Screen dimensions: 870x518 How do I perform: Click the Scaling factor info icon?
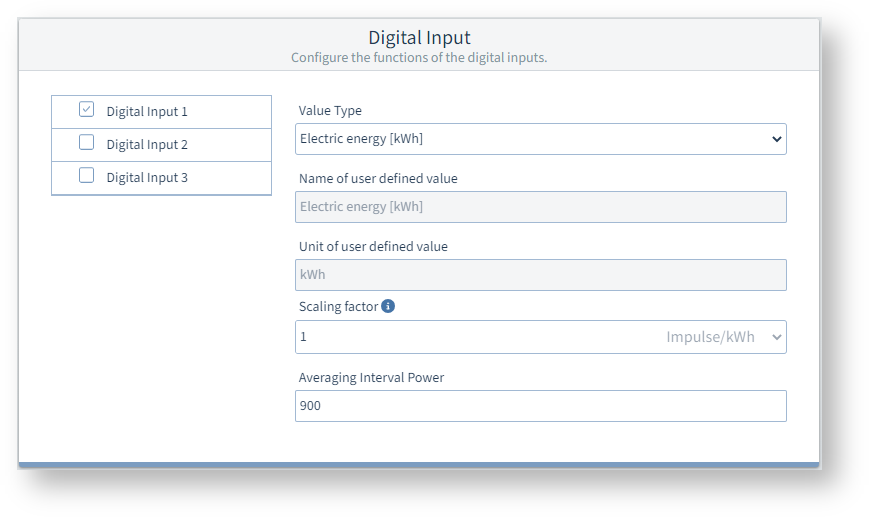tap(388, 306)
